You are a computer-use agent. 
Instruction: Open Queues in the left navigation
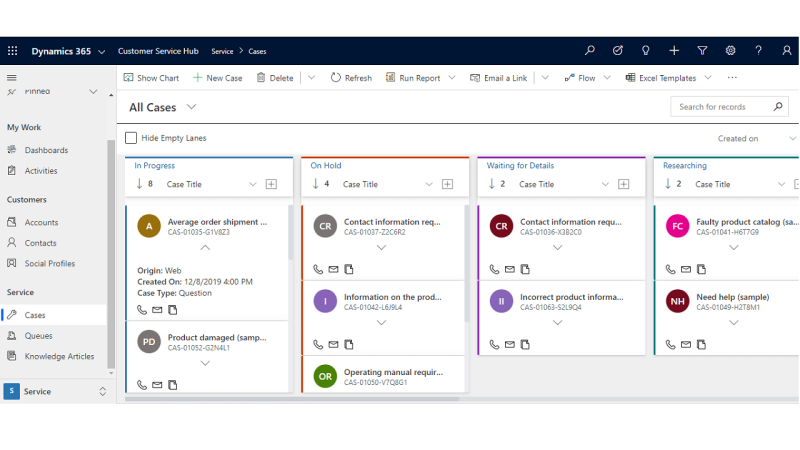pos(38,336)
